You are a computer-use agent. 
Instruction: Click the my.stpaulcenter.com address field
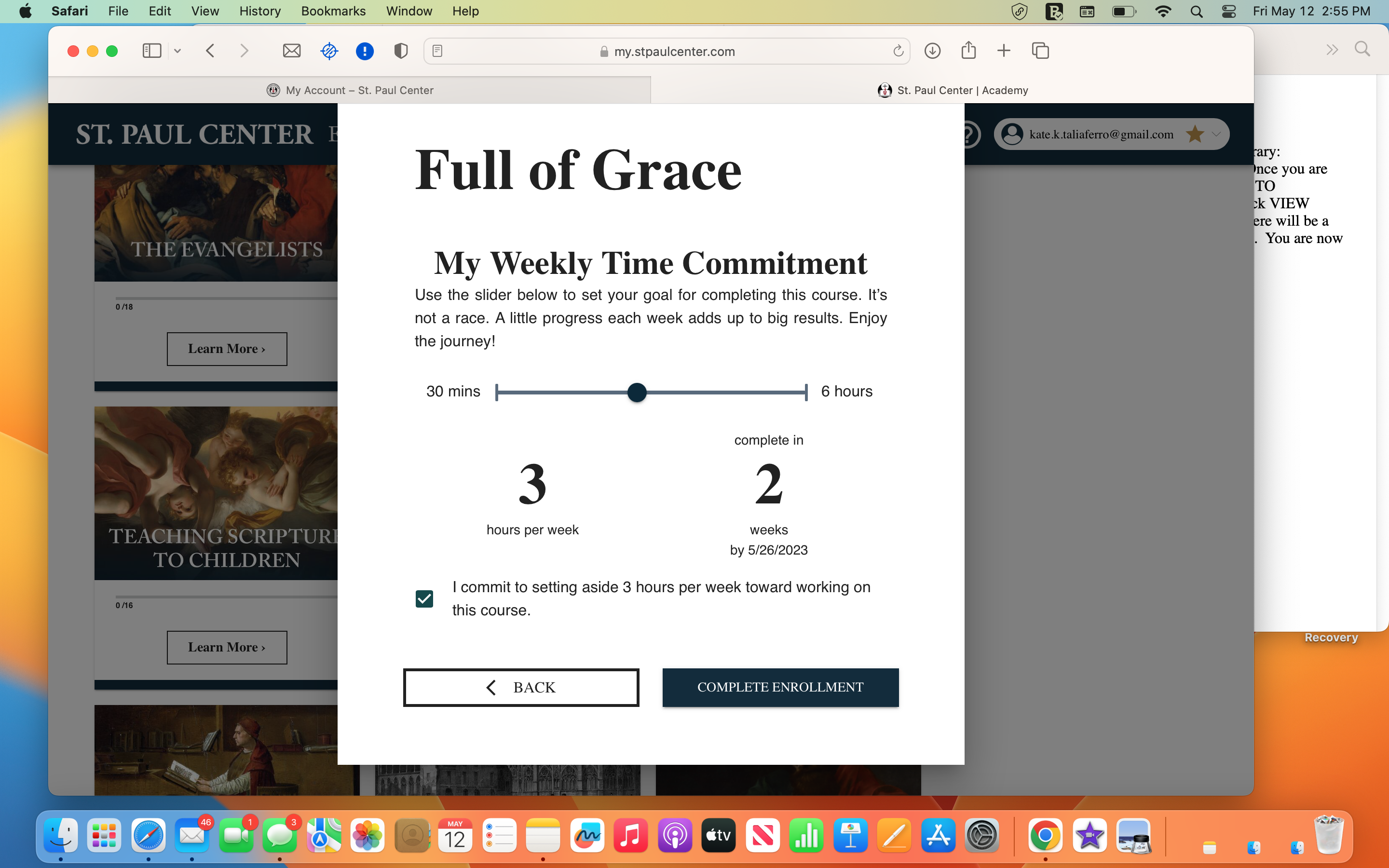pyautogui.click(x=674, y=52)
